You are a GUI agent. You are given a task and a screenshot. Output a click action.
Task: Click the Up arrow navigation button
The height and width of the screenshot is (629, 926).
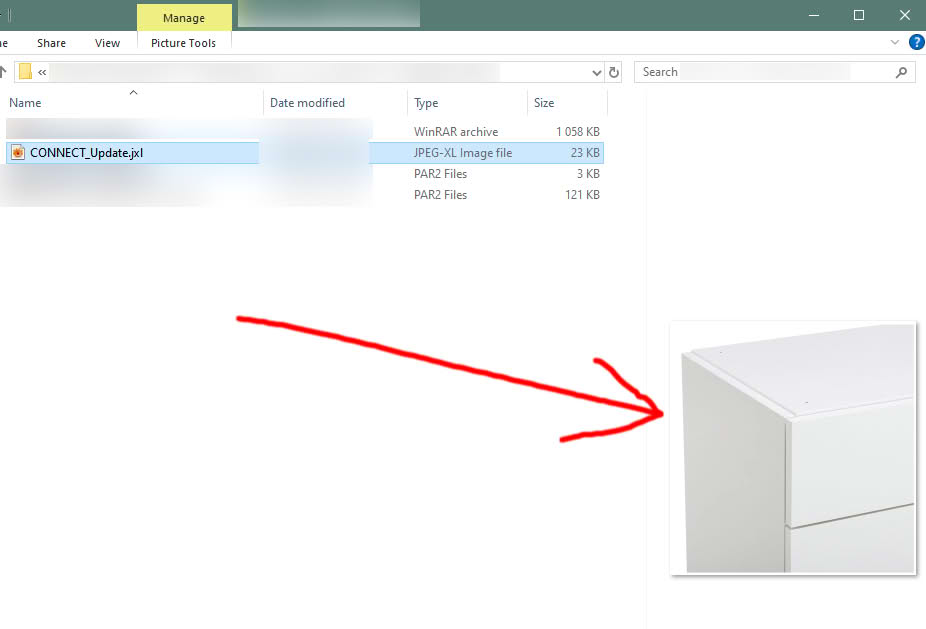[x=3, y=72]
